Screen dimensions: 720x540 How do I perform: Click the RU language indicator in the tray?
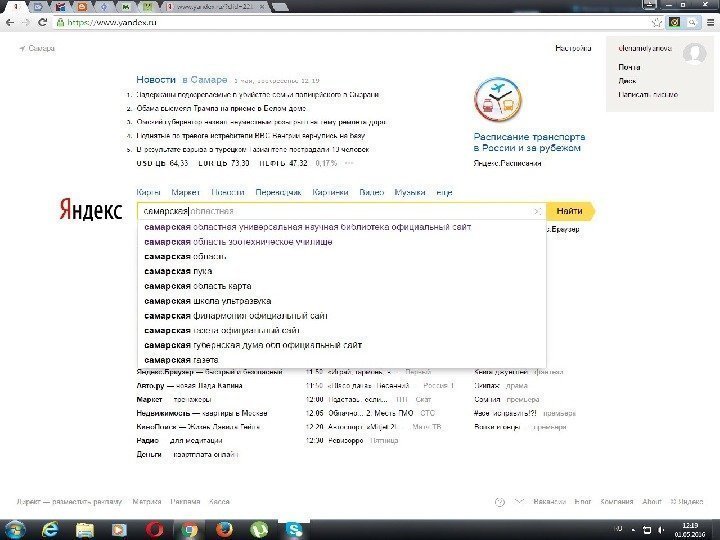pos(618,529)
